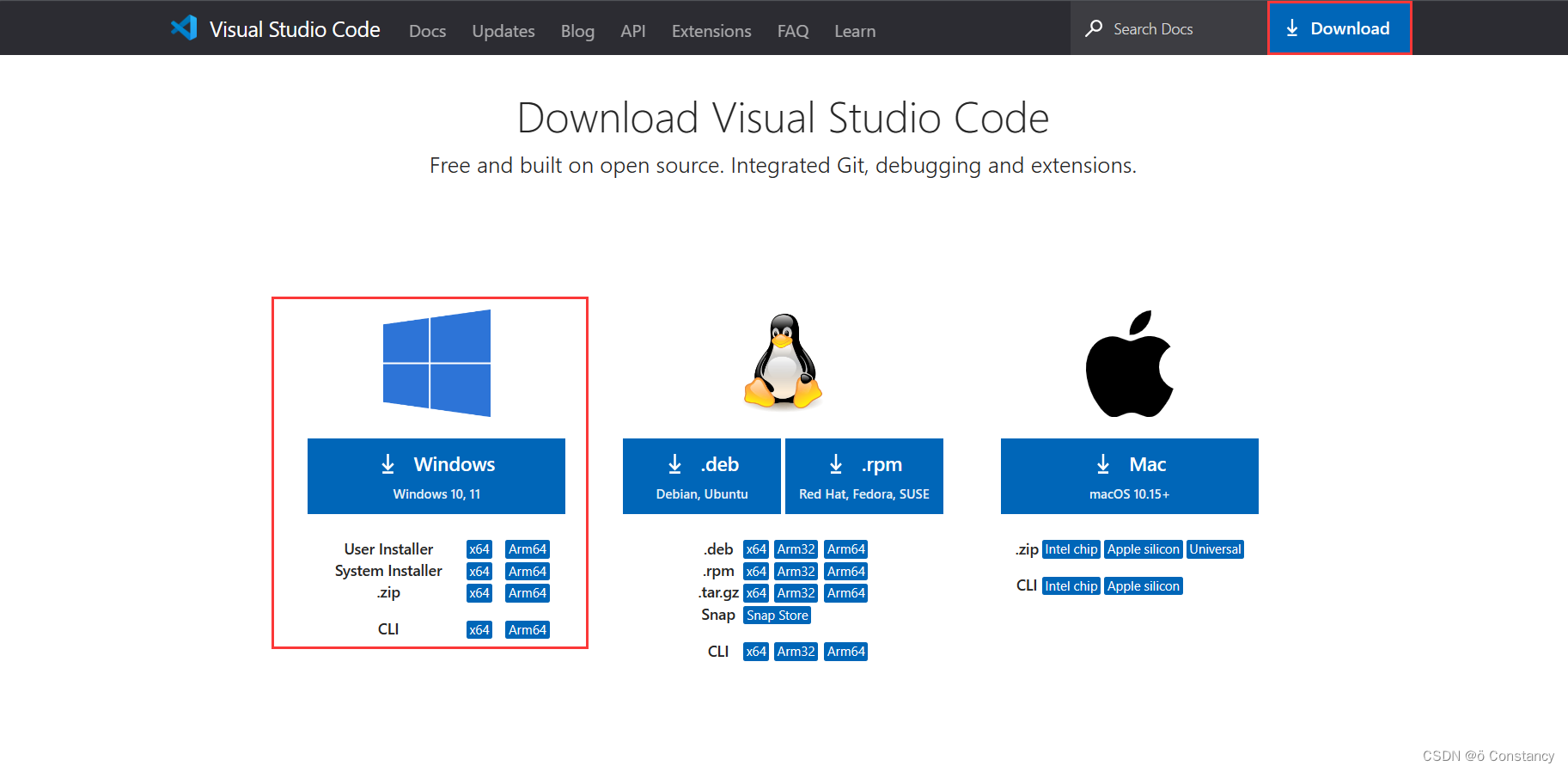Click the 'System Installer' label
This screenshot has height=772, width=1568.
point(388,571)
